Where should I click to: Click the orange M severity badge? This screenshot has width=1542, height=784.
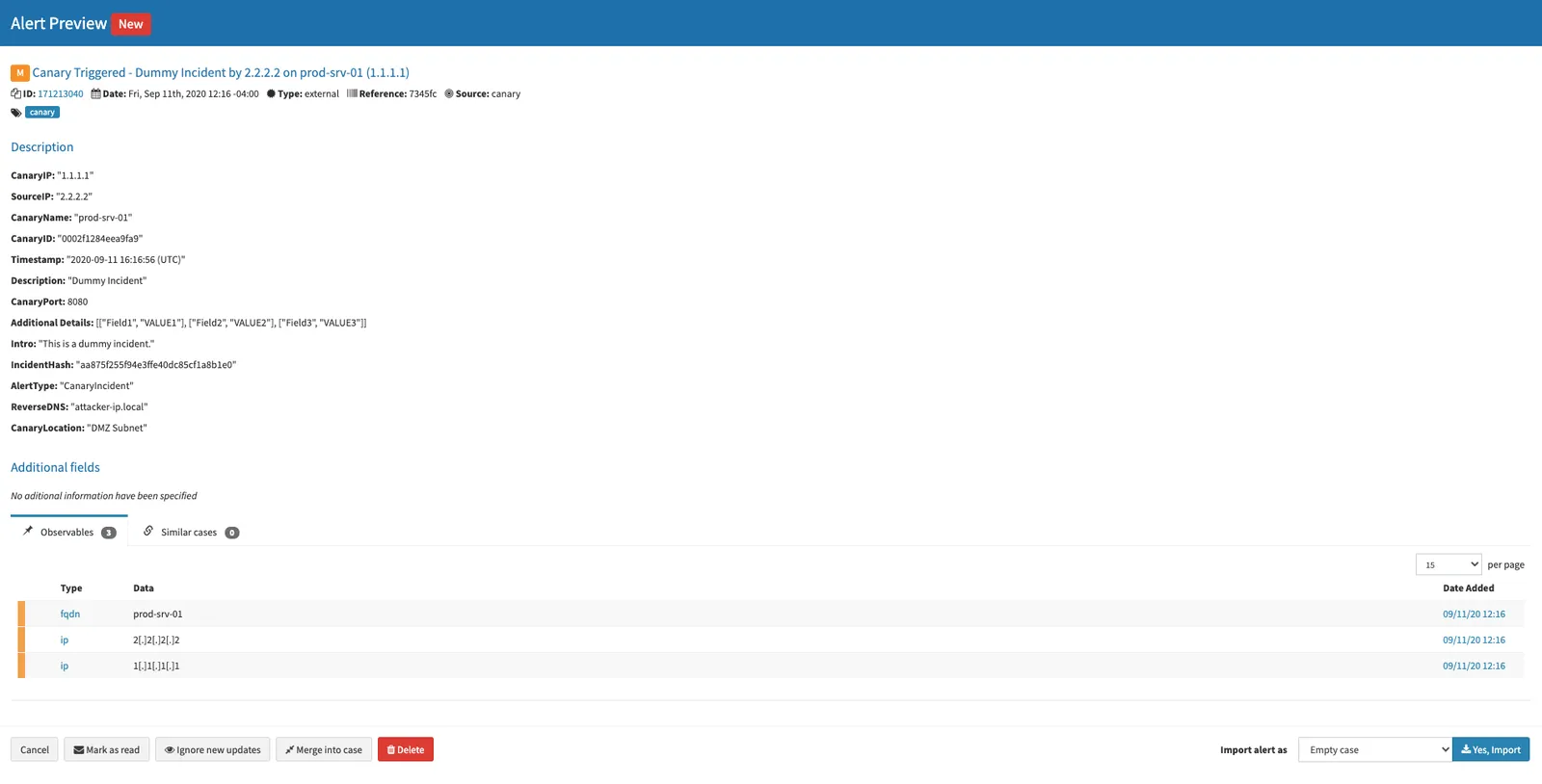point(19,73)
